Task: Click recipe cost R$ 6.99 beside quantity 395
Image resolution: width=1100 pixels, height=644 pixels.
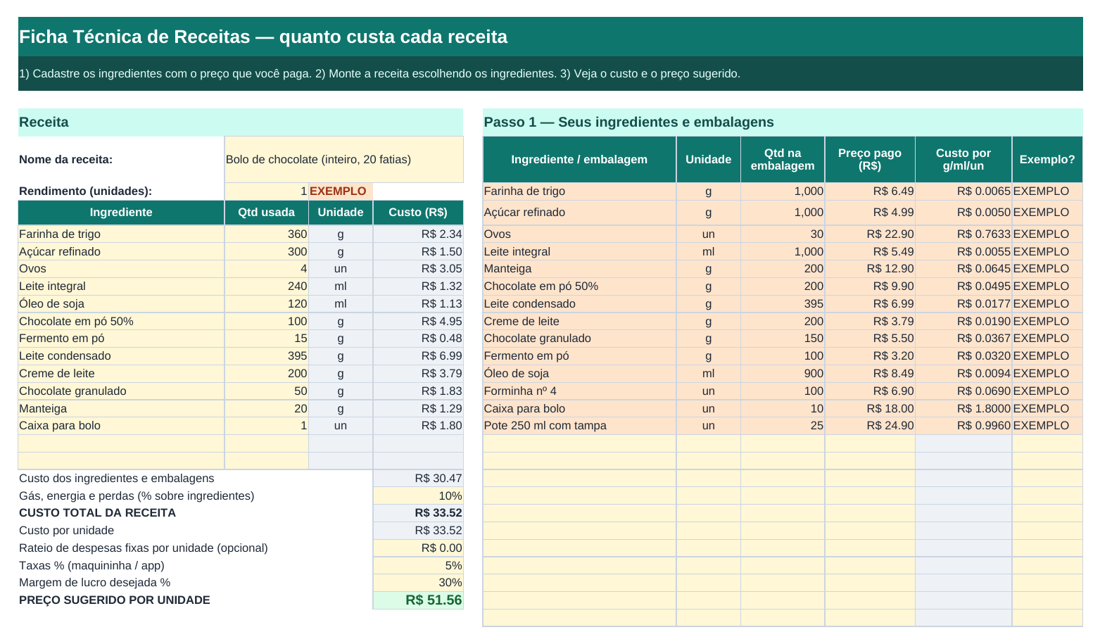Action: [418, 356]
